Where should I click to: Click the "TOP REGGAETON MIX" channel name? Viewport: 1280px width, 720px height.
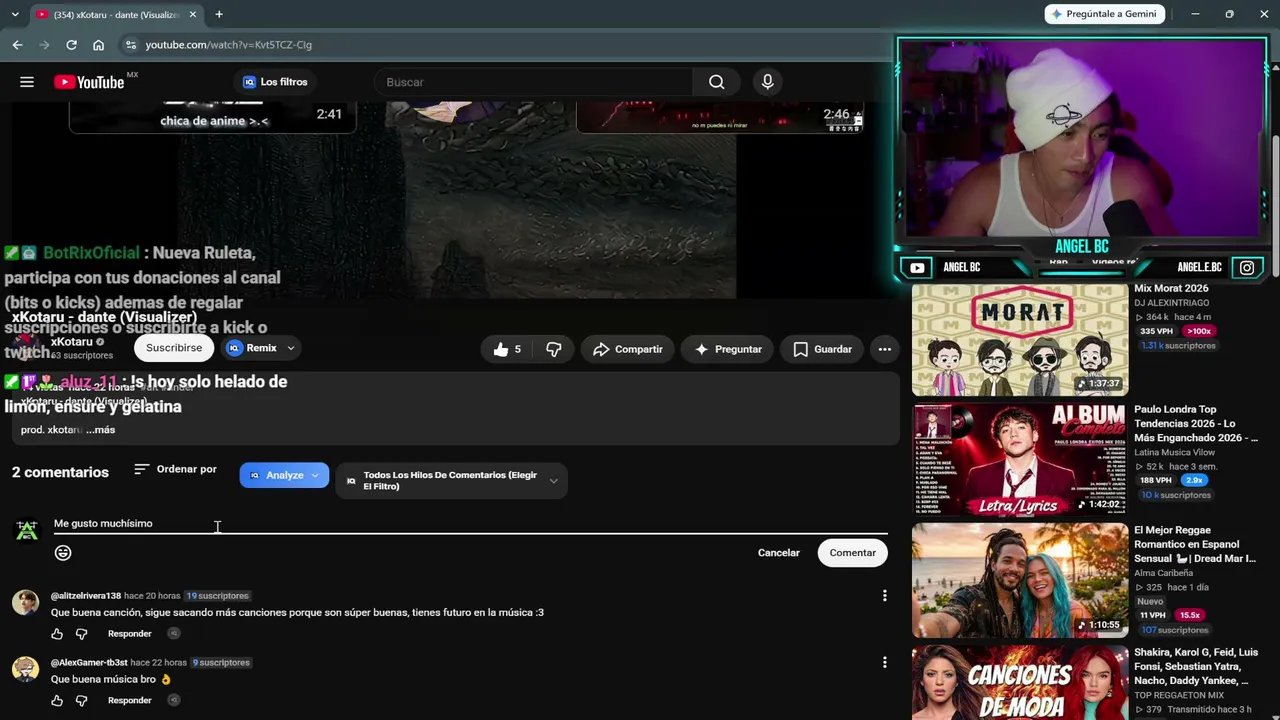pyautogui.click(x=1179, y=695)
